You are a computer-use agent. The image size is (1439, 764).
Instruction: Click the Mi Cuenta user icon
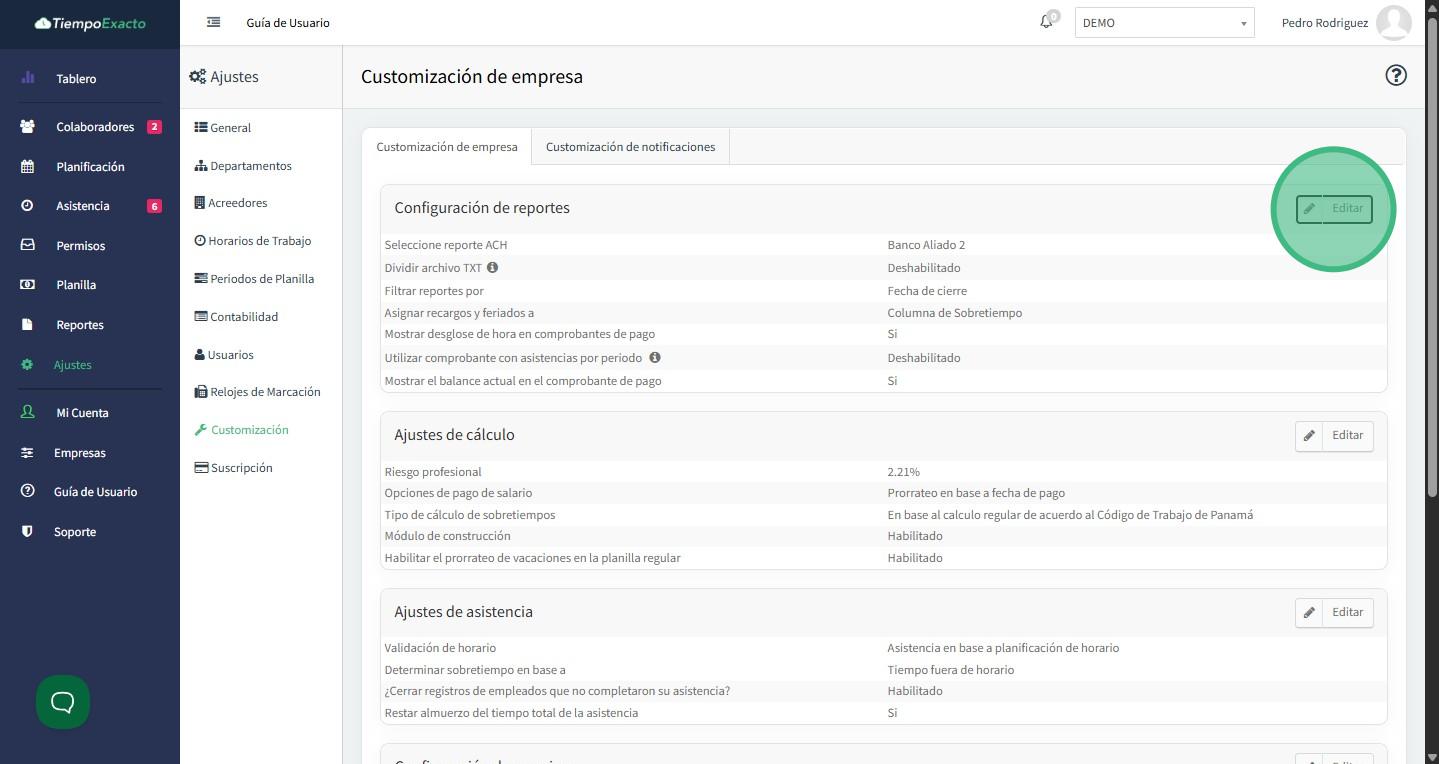[x=27, y=412]
